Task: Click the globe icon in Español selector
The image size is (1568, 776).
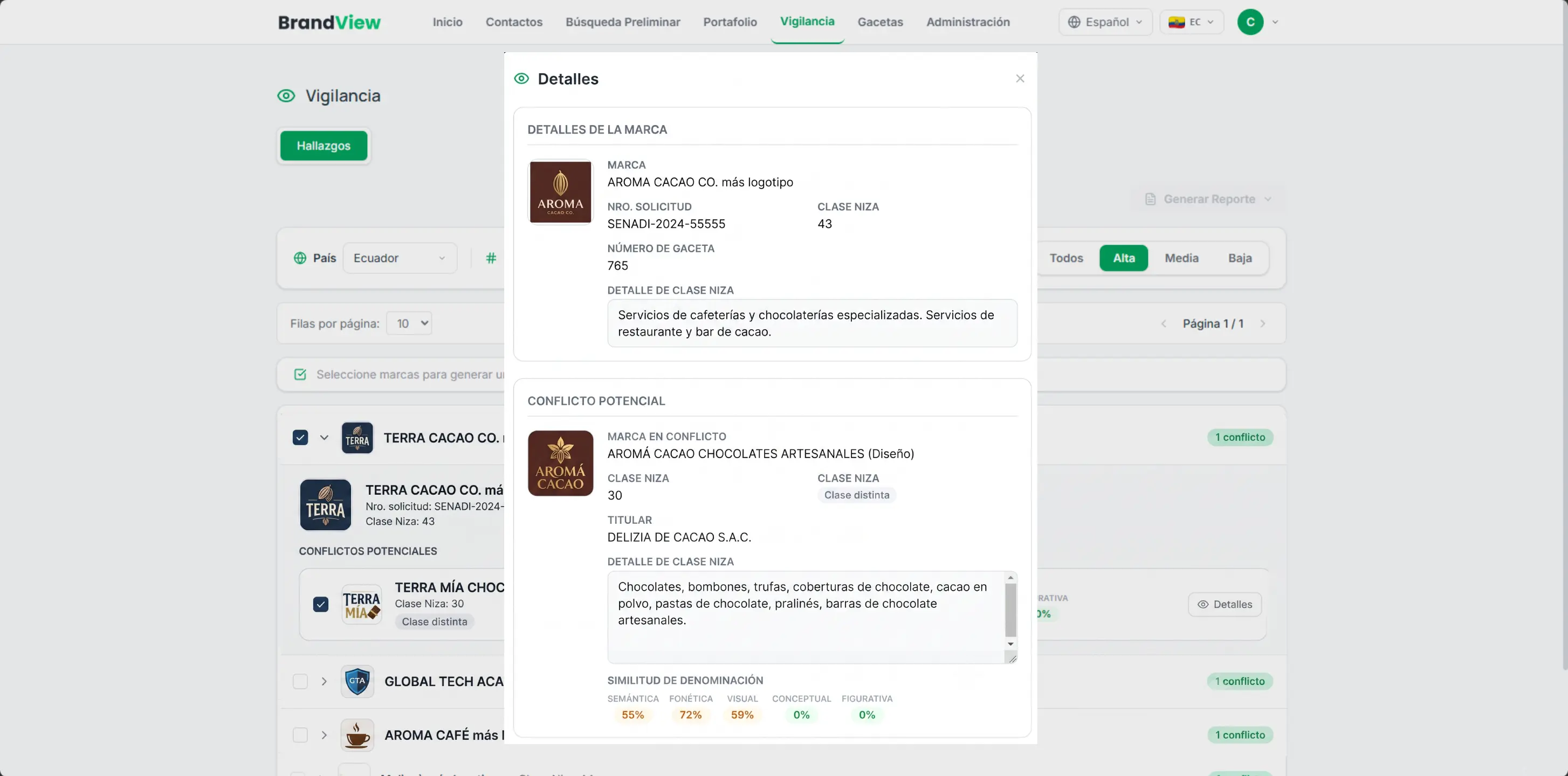Action: [1074, 22]
